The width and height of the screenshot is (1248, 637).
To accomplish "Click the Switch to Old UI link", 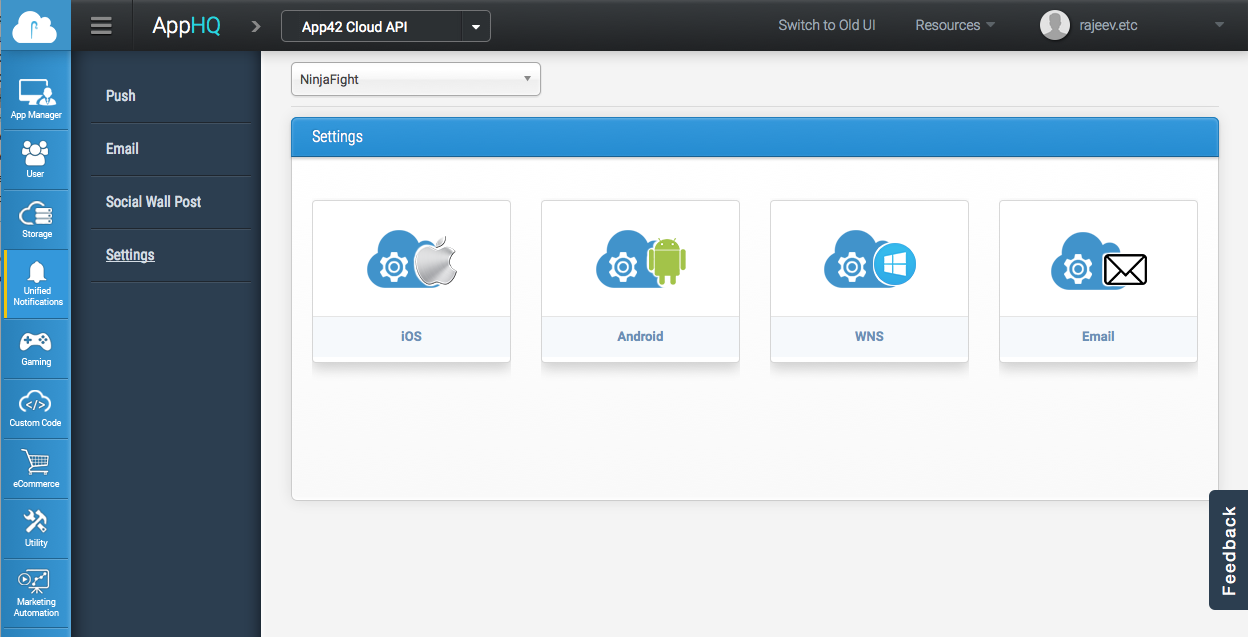I will coord(826,25).
